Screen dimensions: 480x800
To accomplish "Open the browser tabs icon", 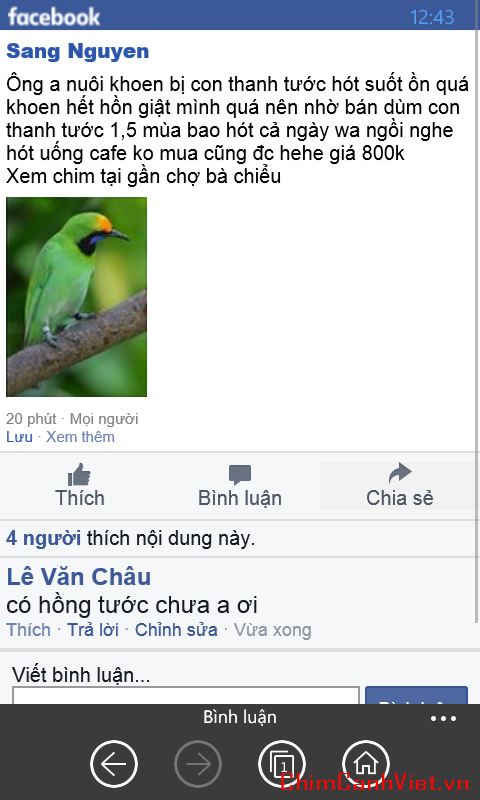I will point(282,764).
